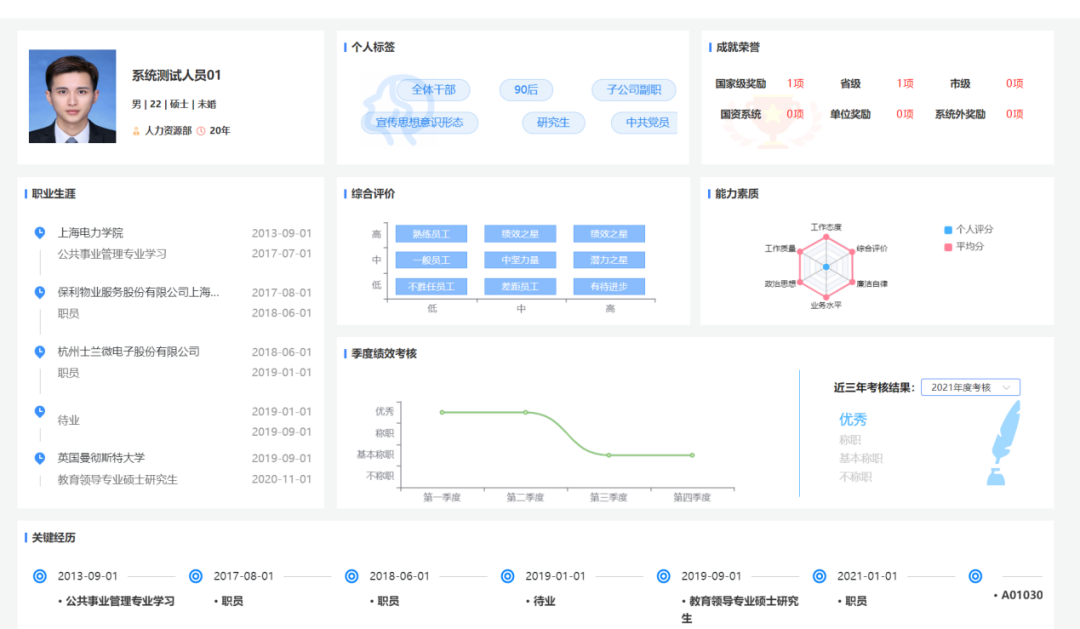
Task: Click the 第三季度 data point on performance chart
Action: [x=608, y=453]
